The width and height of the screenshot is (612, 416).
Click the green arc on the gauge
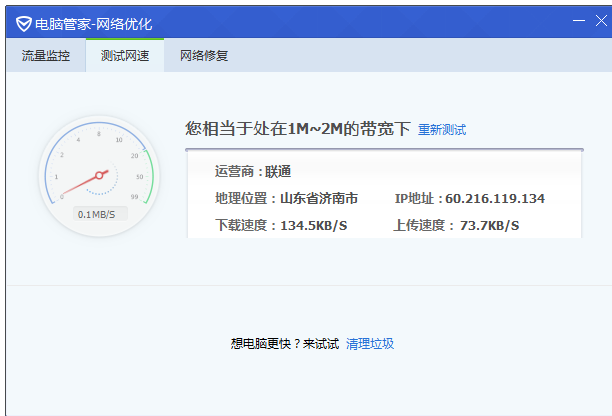click(148, 176)
